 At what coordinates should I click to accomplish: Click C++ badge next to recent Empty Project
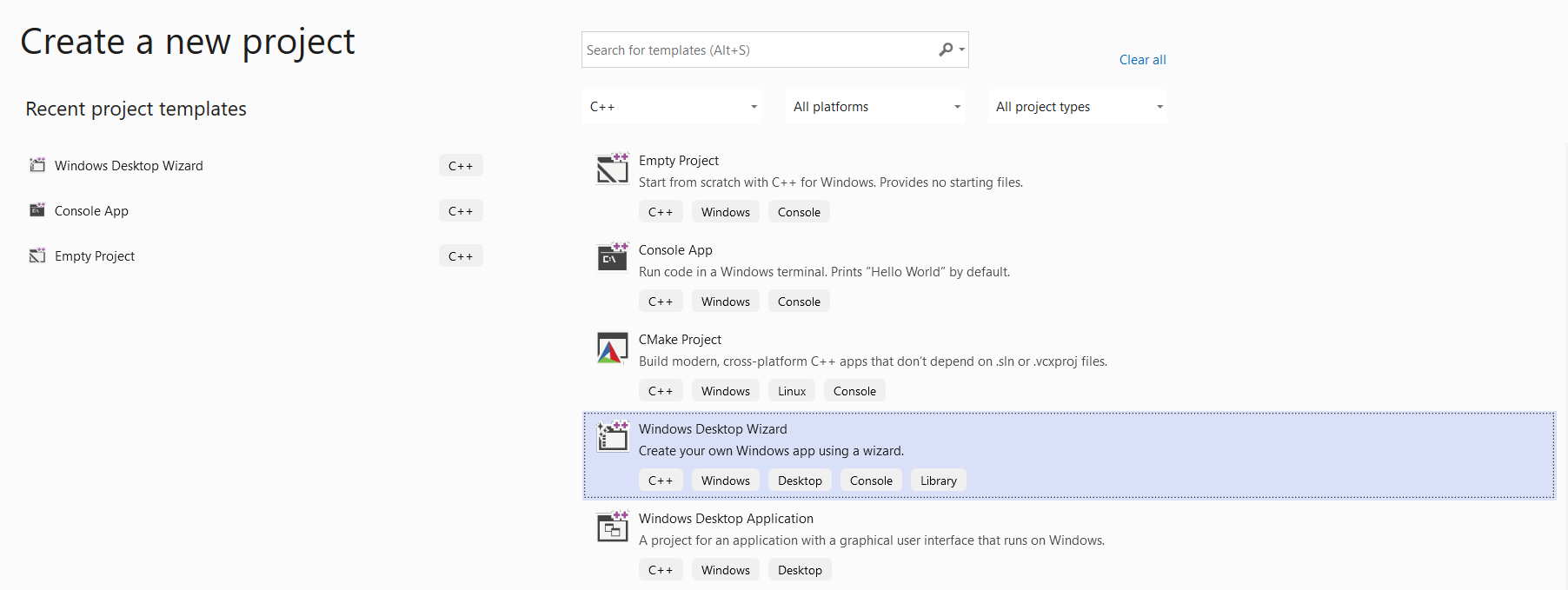[x=461, y=255]
